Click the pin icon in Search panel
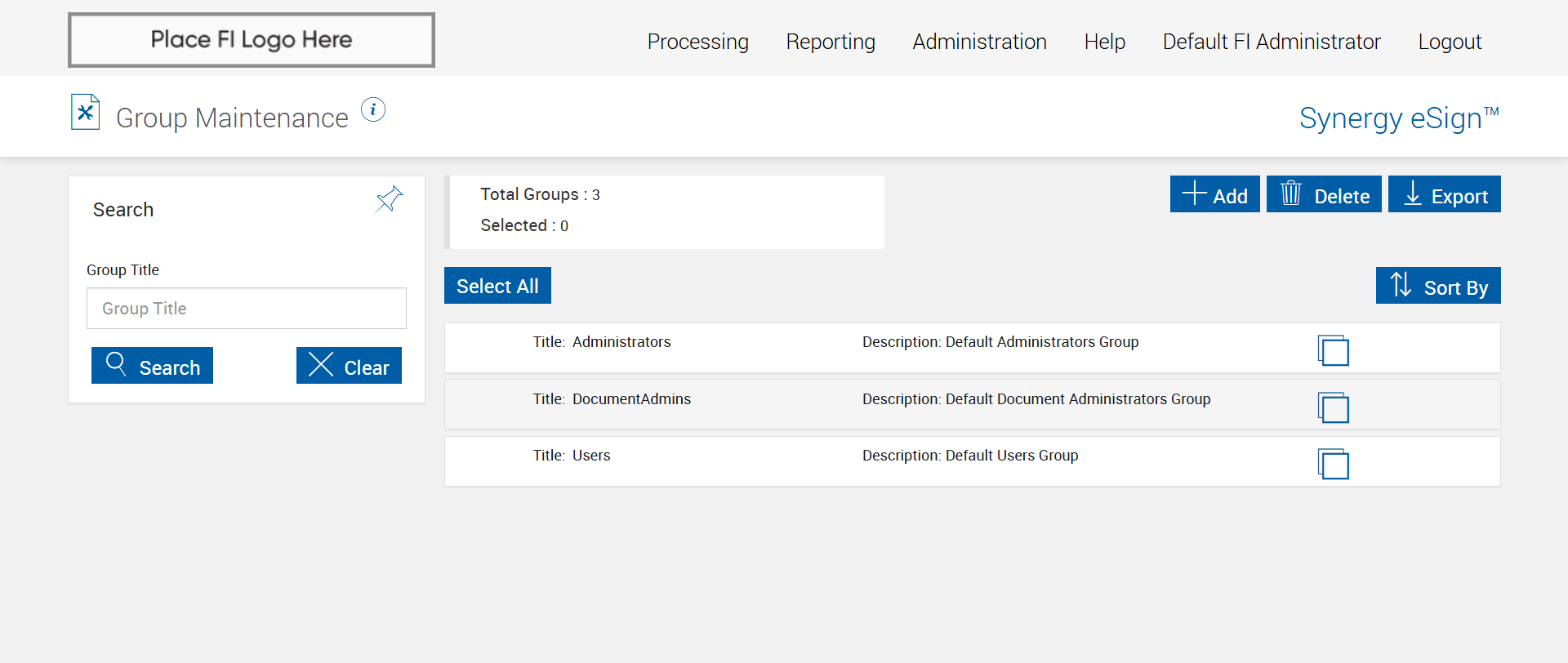1568x663 pixels. coord(389,199)
